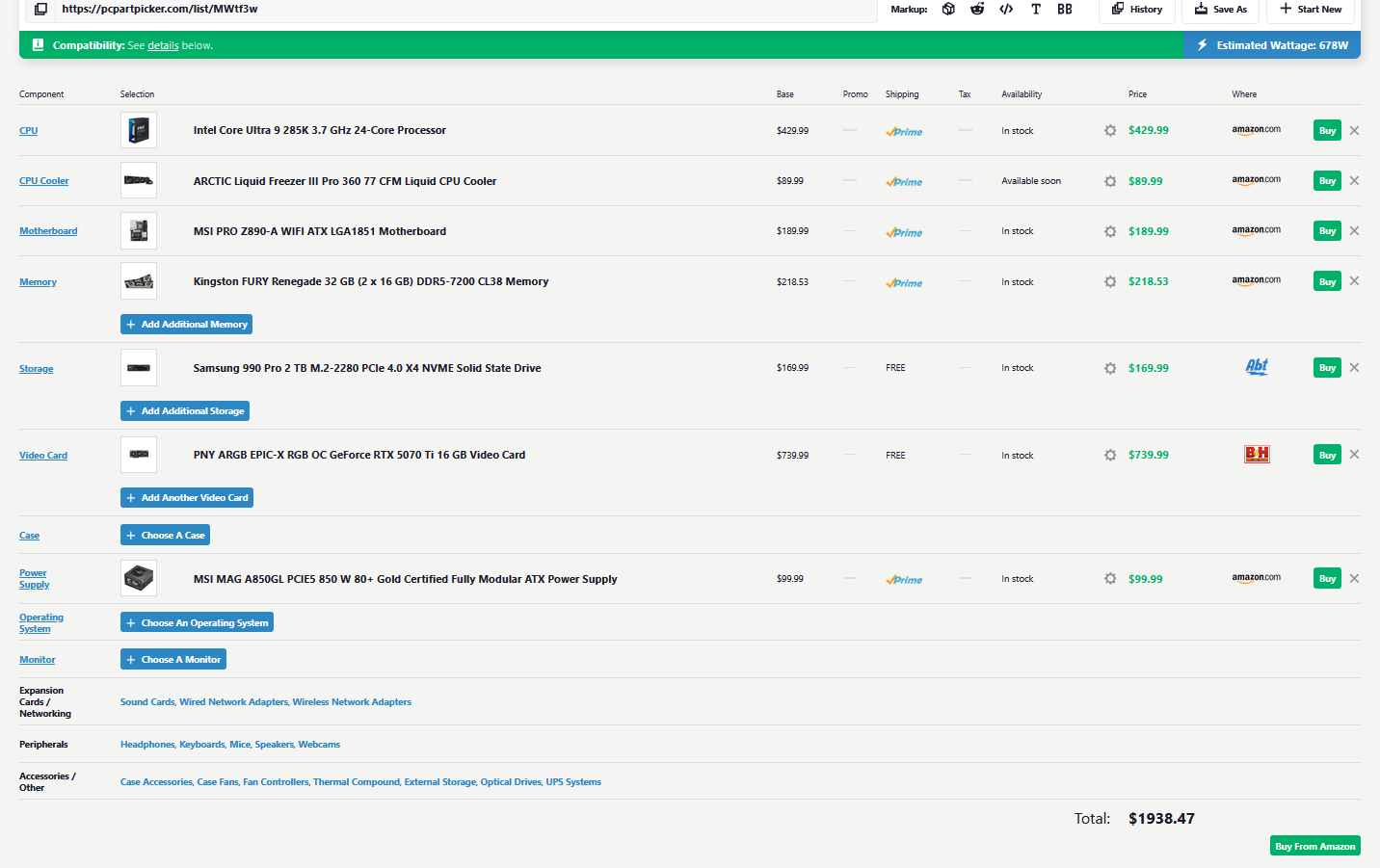Add additional memory to the build
This screenshot has width=1380, height=868.
(186, 325)
